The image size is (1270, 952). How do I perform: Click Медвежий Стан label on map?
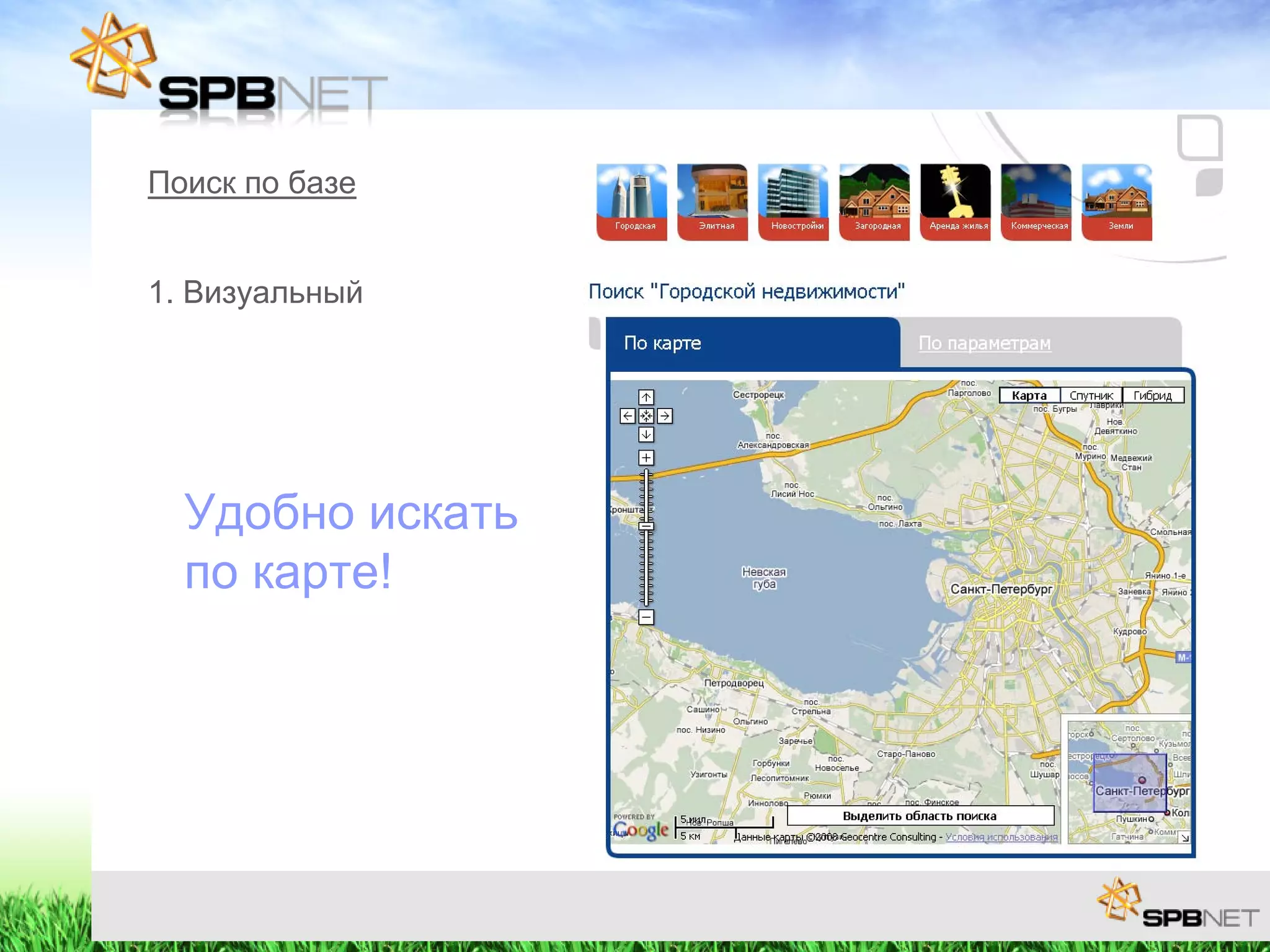(x=1131, y=462)
